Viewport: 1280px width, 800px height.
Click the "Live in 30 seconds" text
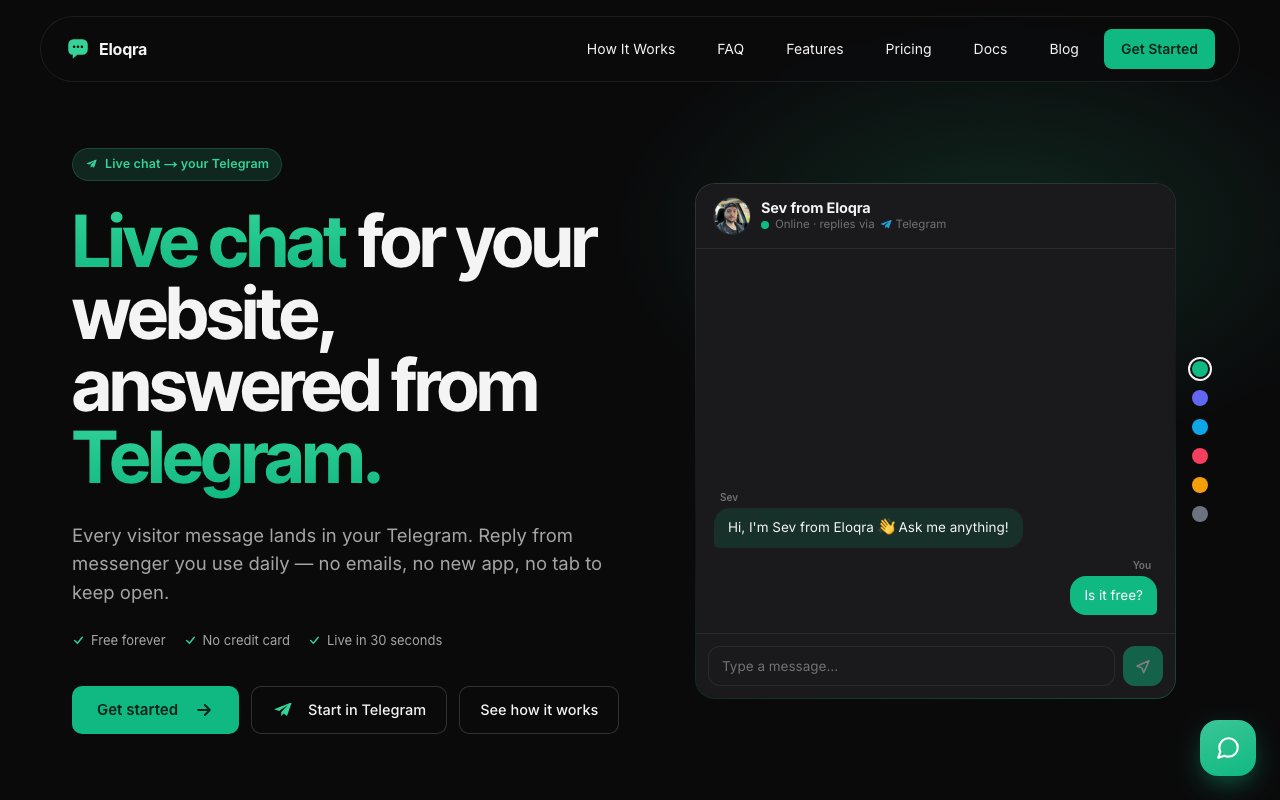[384, 640]
